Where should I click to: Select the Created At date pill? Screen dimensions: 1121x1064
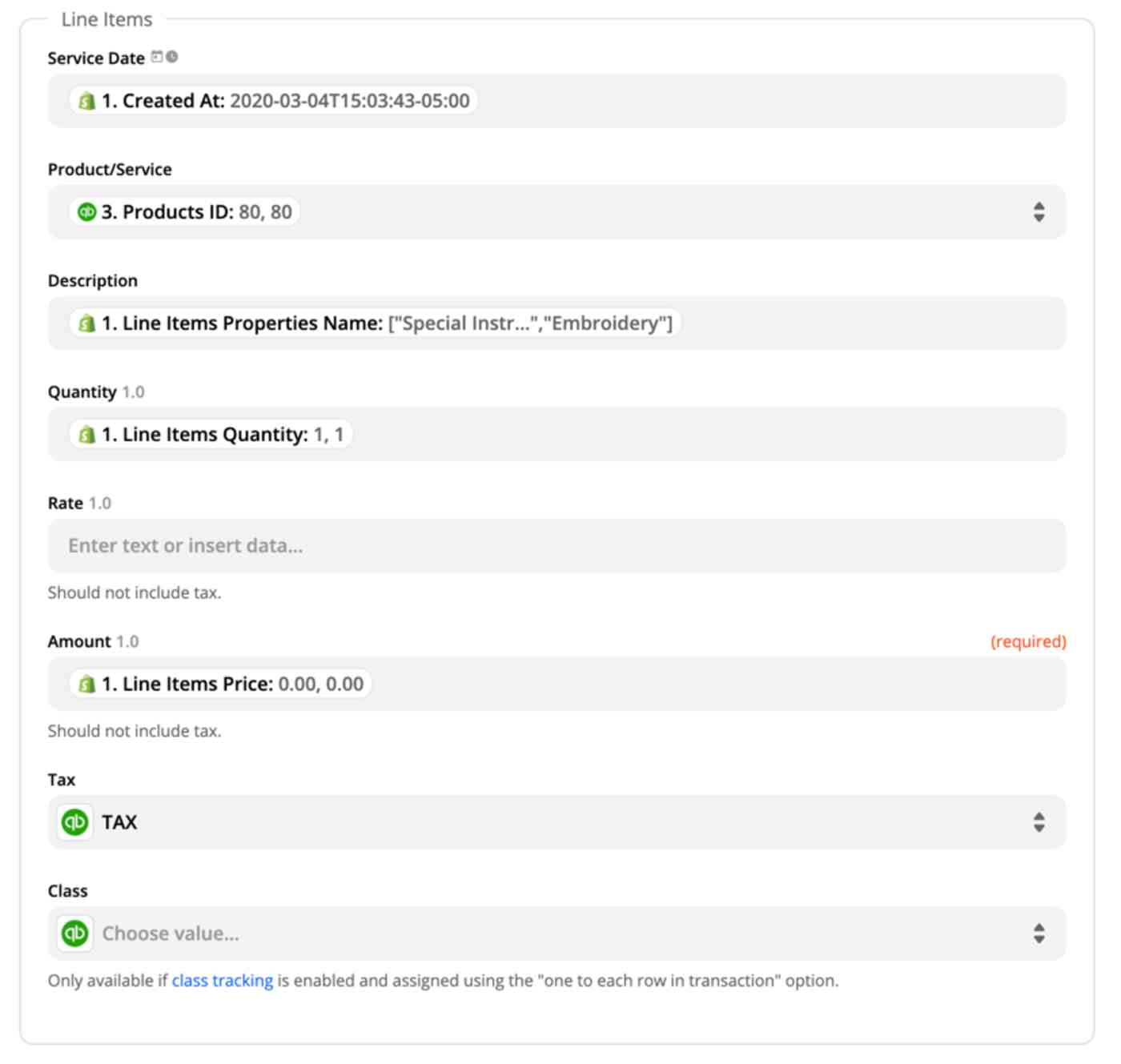[274, 101]
